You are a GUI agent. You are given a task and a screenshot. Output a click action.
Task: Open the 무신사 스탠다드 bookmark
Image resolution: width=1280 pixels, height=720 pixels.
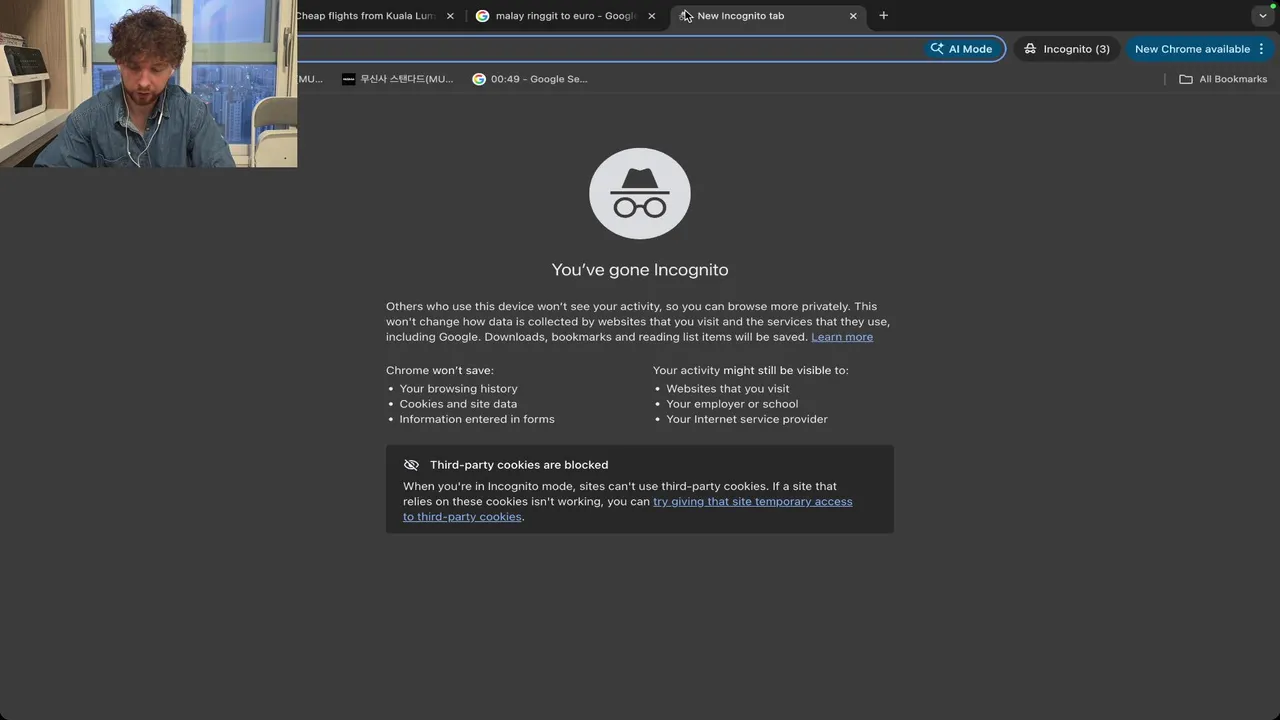tap(397, 79)
